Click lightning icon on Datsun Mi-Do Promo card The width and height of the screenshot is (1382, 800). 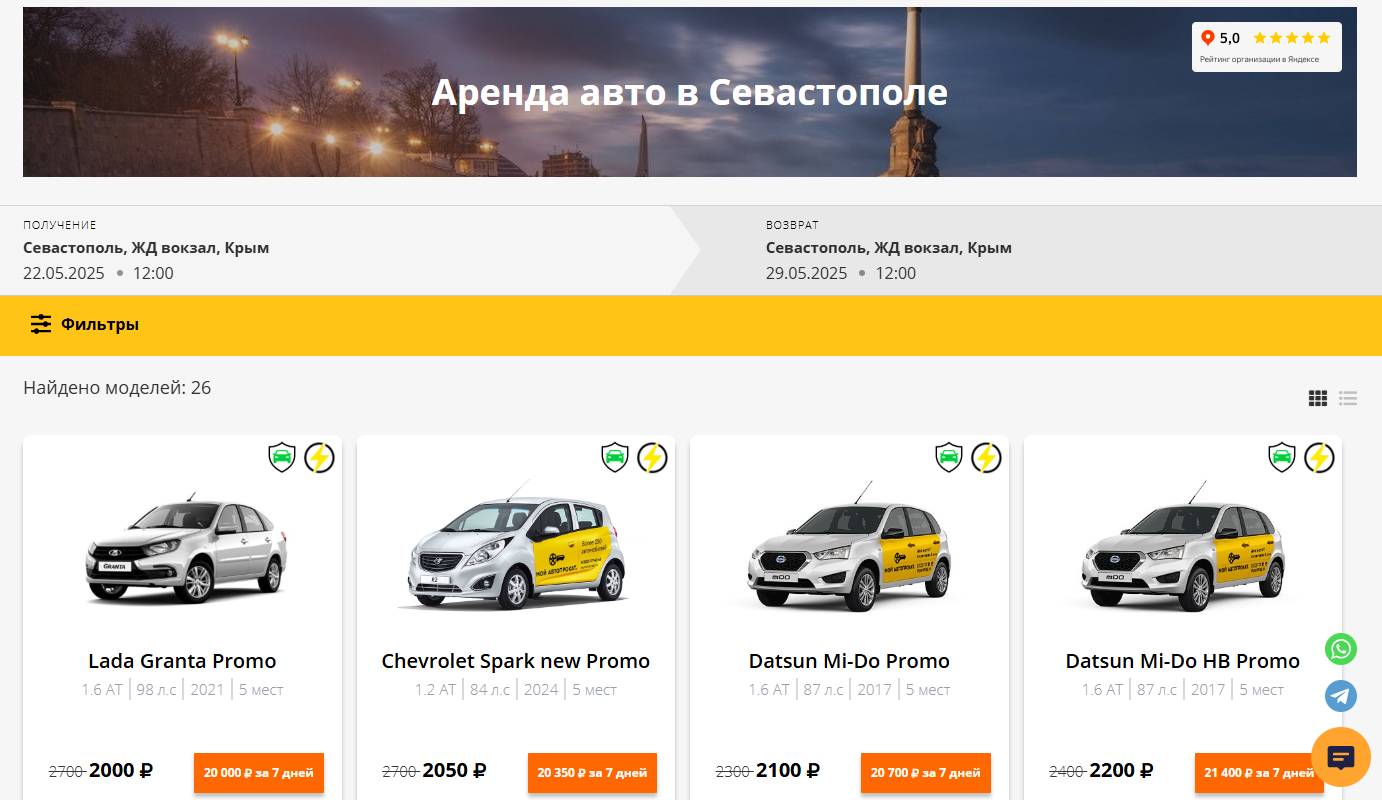coord(986,458)
